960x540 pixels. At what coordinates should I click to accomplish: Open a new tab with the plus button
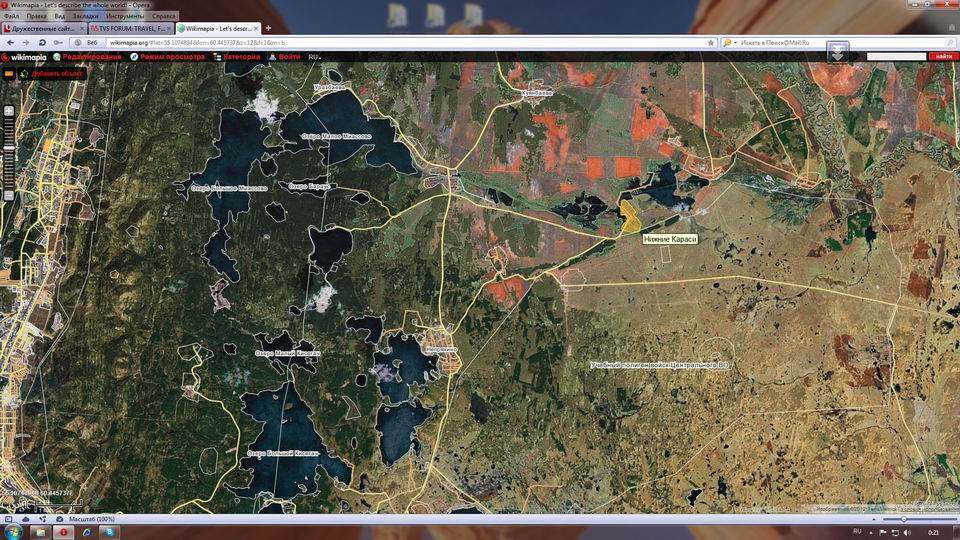[268, 28]
